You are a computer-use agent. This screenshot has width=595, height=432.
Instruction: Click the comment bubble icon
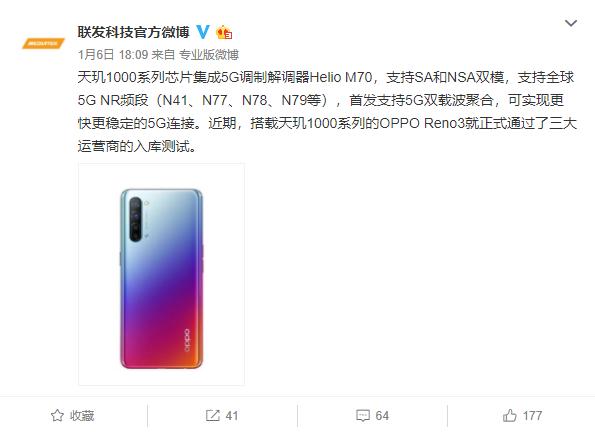pyautogui.click(x=363, y=416)
